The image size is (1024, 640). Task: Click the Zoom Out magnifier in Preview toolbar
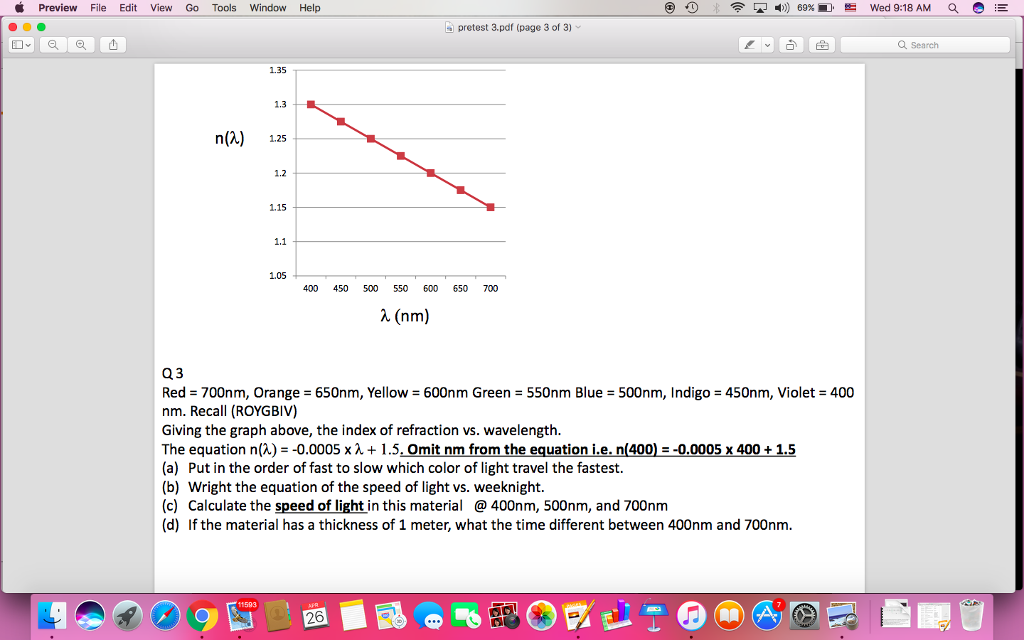click(x=53, y=44)
